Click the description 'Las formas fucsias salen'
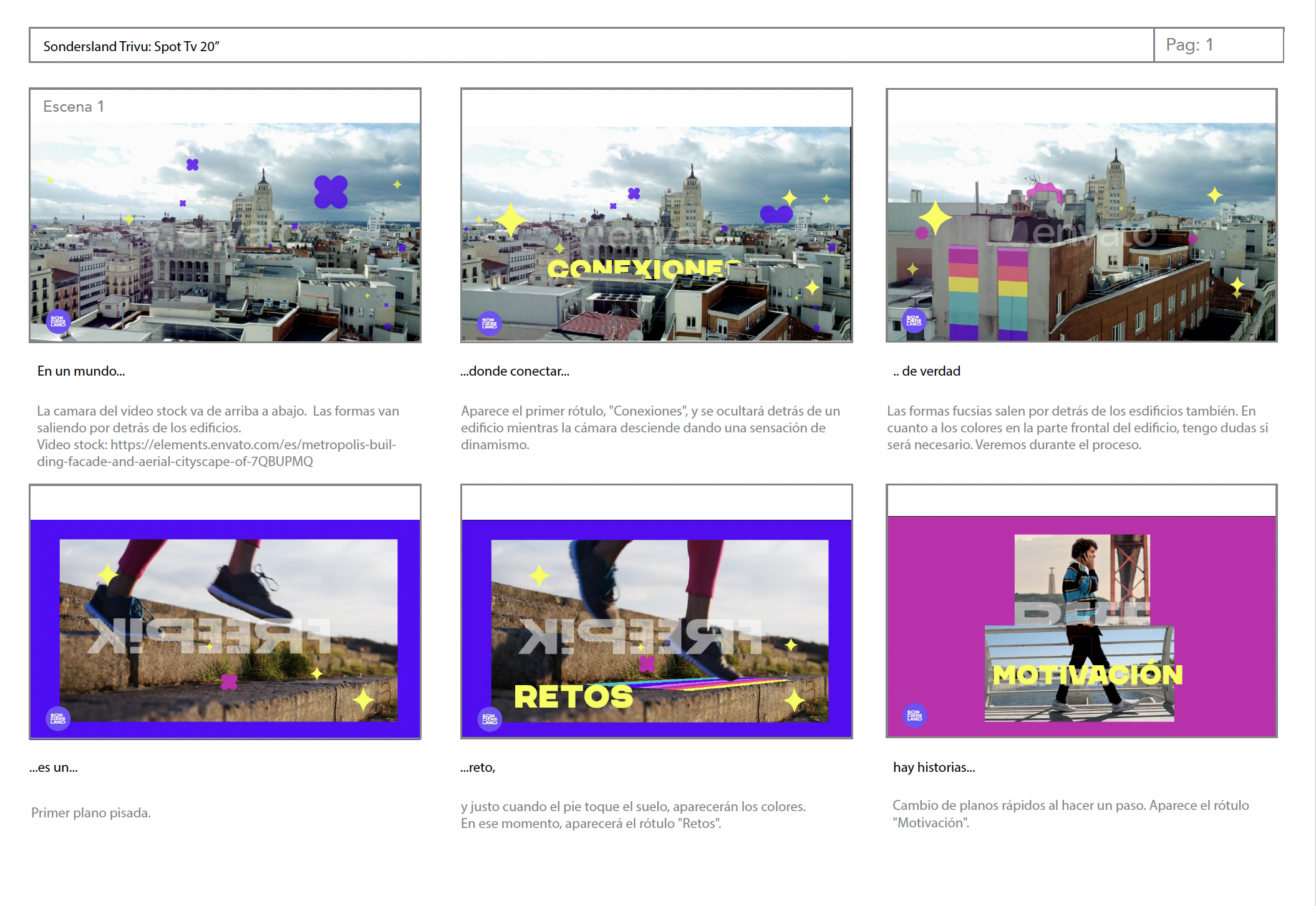Screen dimensions: 1316x906 coord(1078,428)
